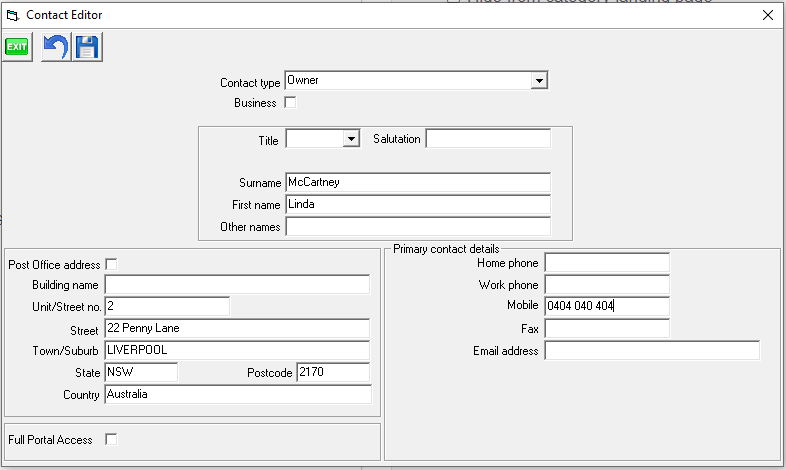Click the green EXIT icon
The width and height of the screenshot is (786, 470).
(x=17, y=47)
